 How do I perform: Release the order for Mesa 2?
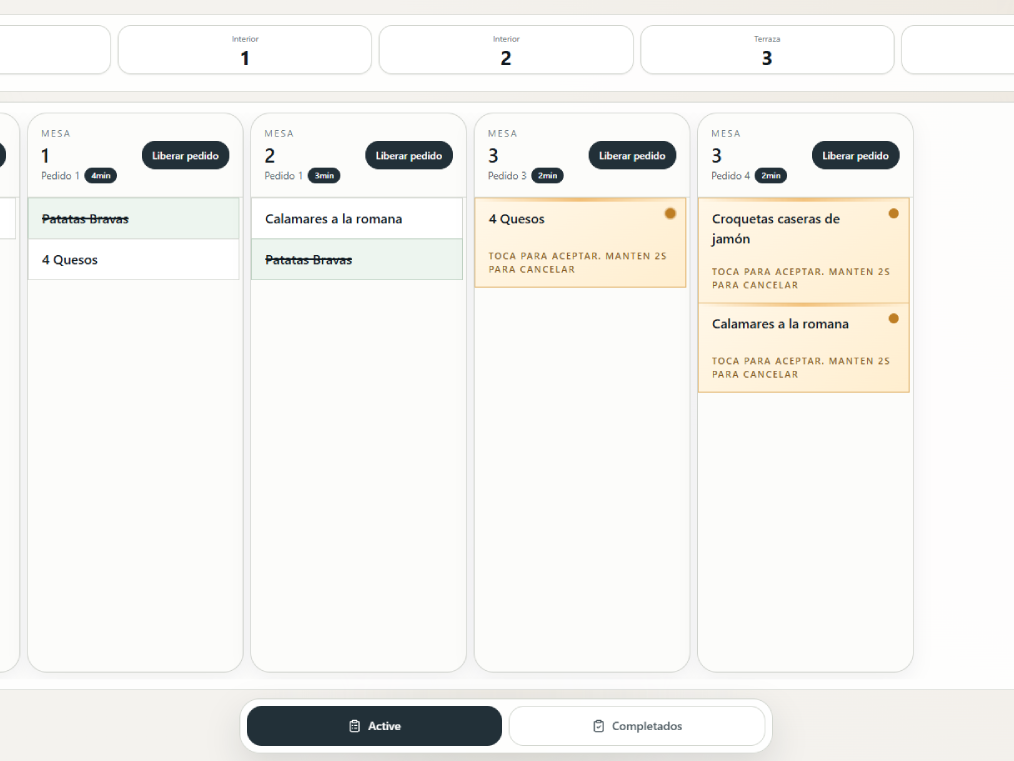(x=408, y=156)
